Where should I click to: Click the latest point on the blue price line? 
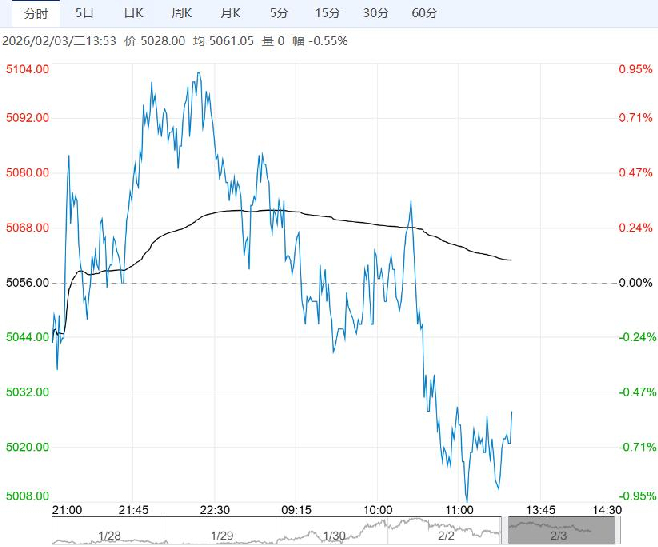512,412
